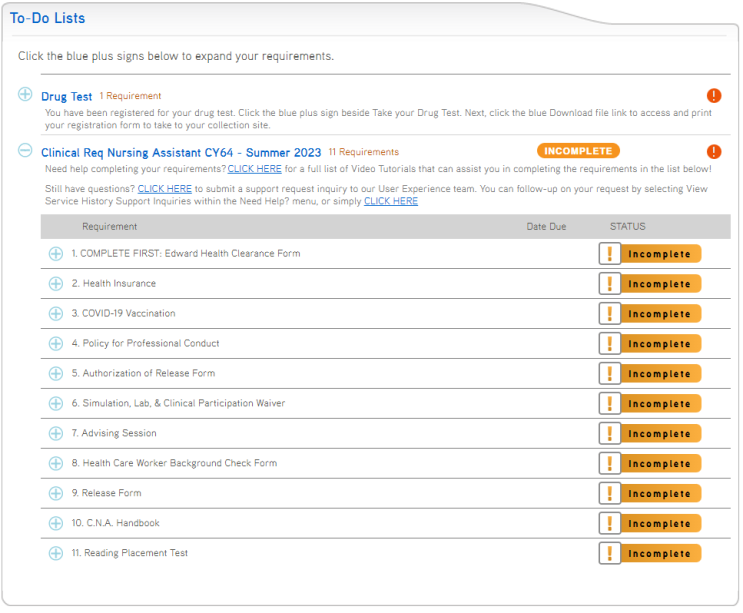Expand Edward Health Clearance Form row

56,254
